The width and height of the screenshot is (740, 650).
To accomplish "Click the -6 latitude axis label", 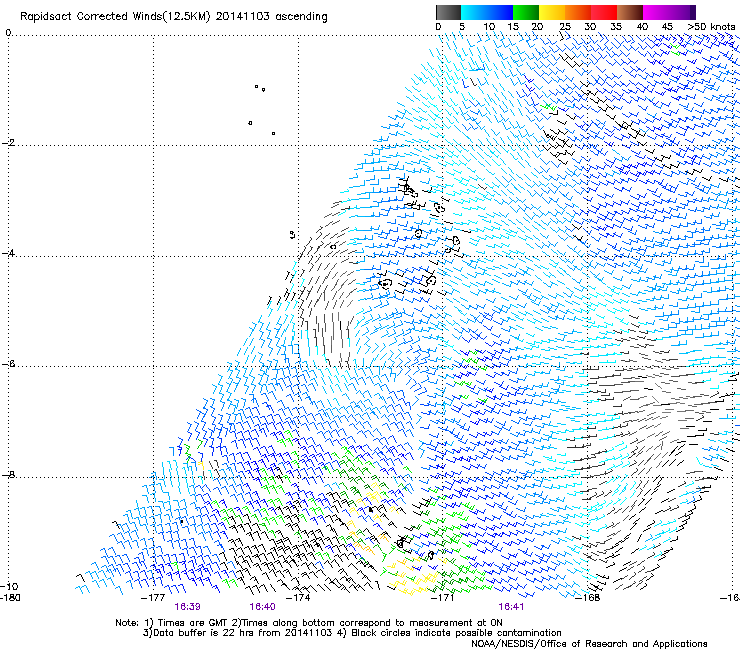I will pyautogui.click(x=8, y=364).
